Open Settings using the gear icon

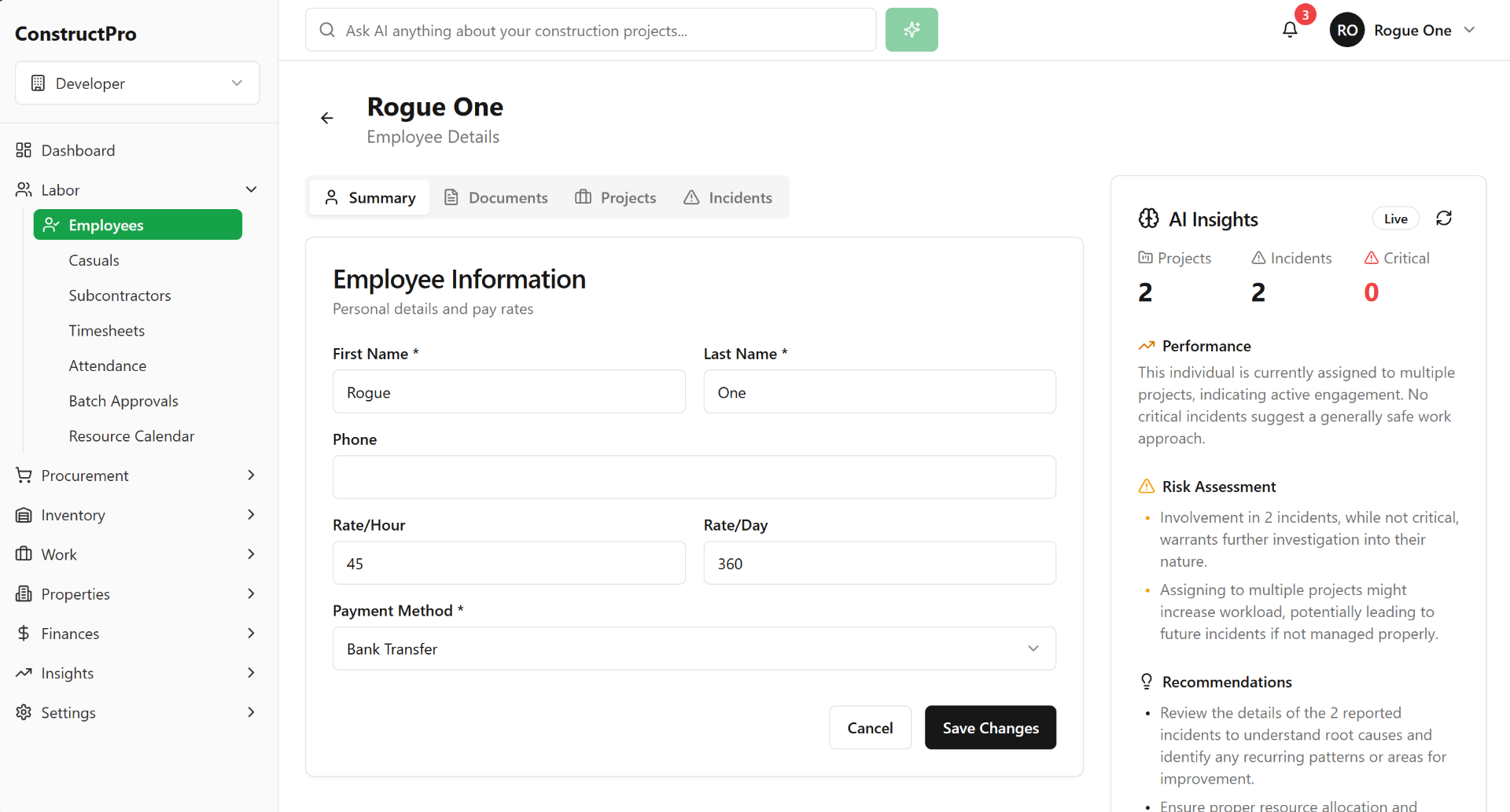tap(23, 712)
